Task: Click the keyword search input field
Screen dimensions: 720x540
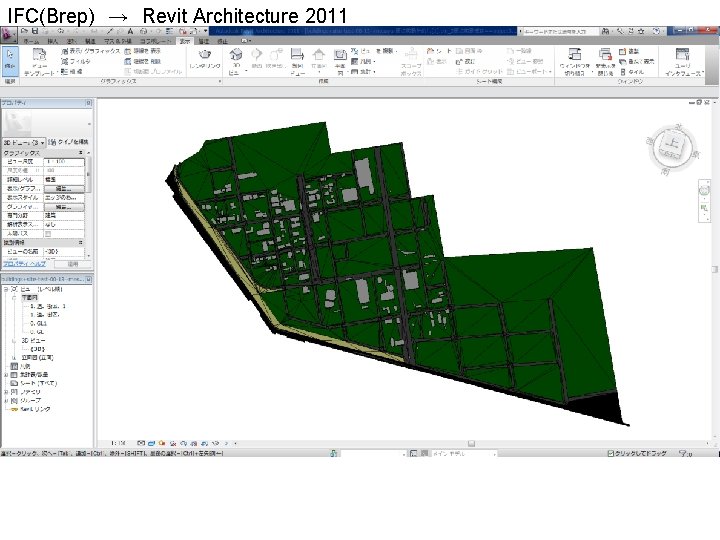Action: [x=561, y=31]
